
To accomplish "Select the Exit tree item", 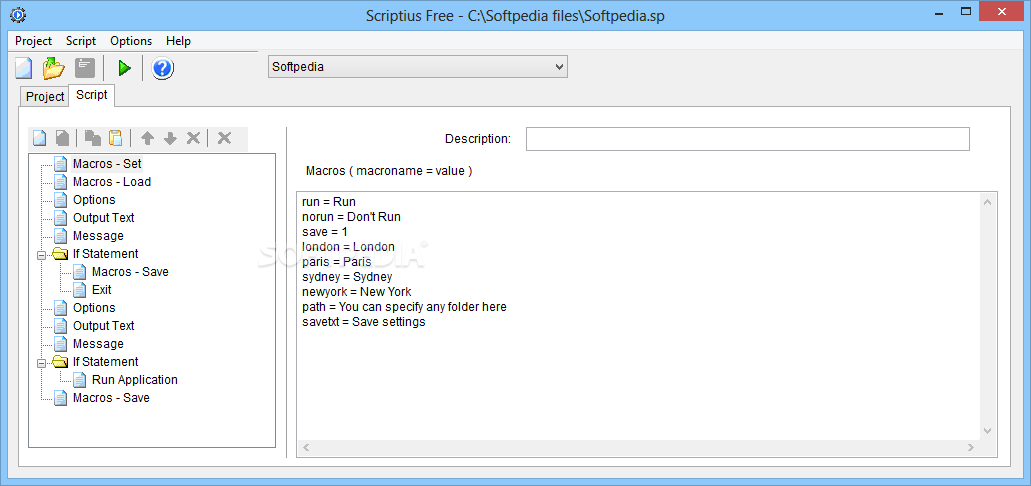I will click(x=102, y=289).
